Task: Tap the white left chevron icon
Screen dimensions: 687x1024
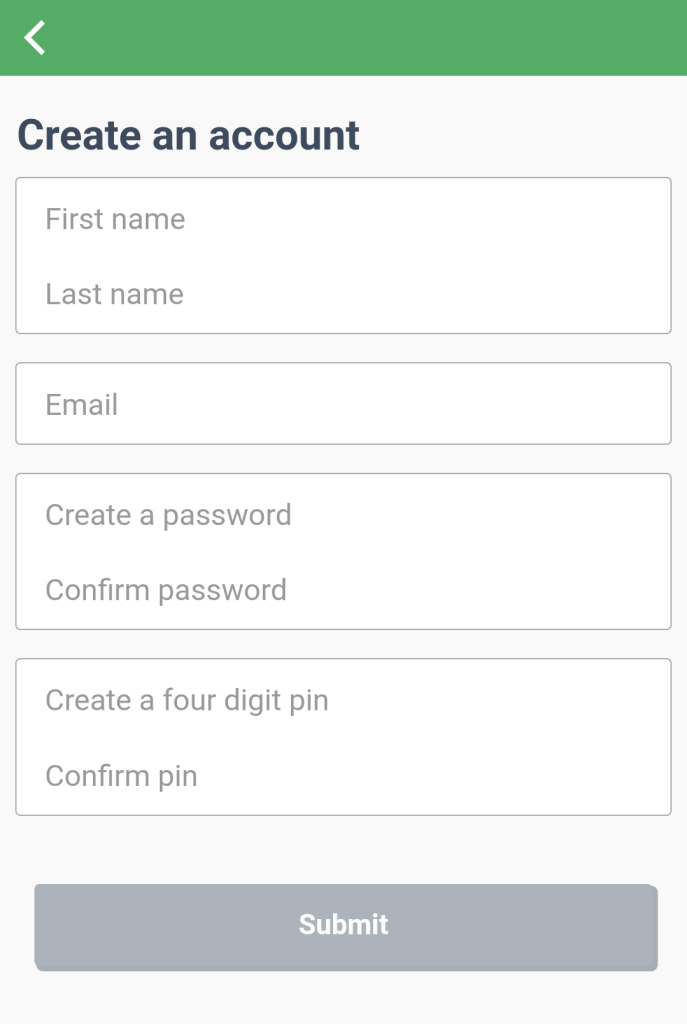Action: (x=36, y=38)
